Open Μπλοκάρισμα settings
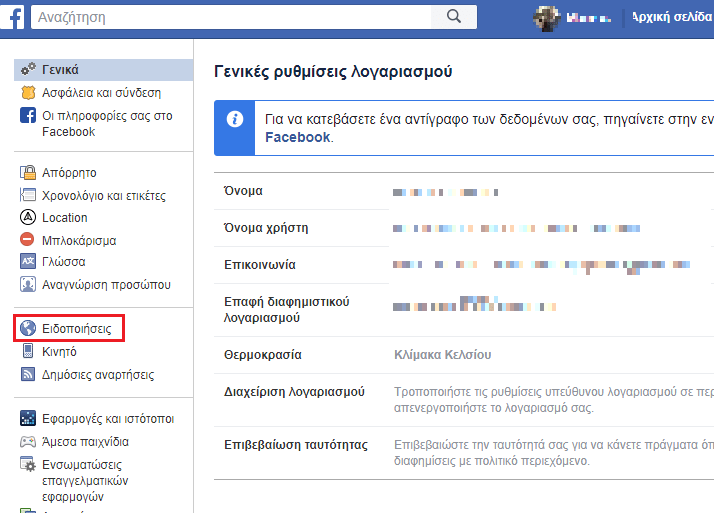Image resolution: width=714 pixels, height=513 pixels. click(x=79, y=240)
